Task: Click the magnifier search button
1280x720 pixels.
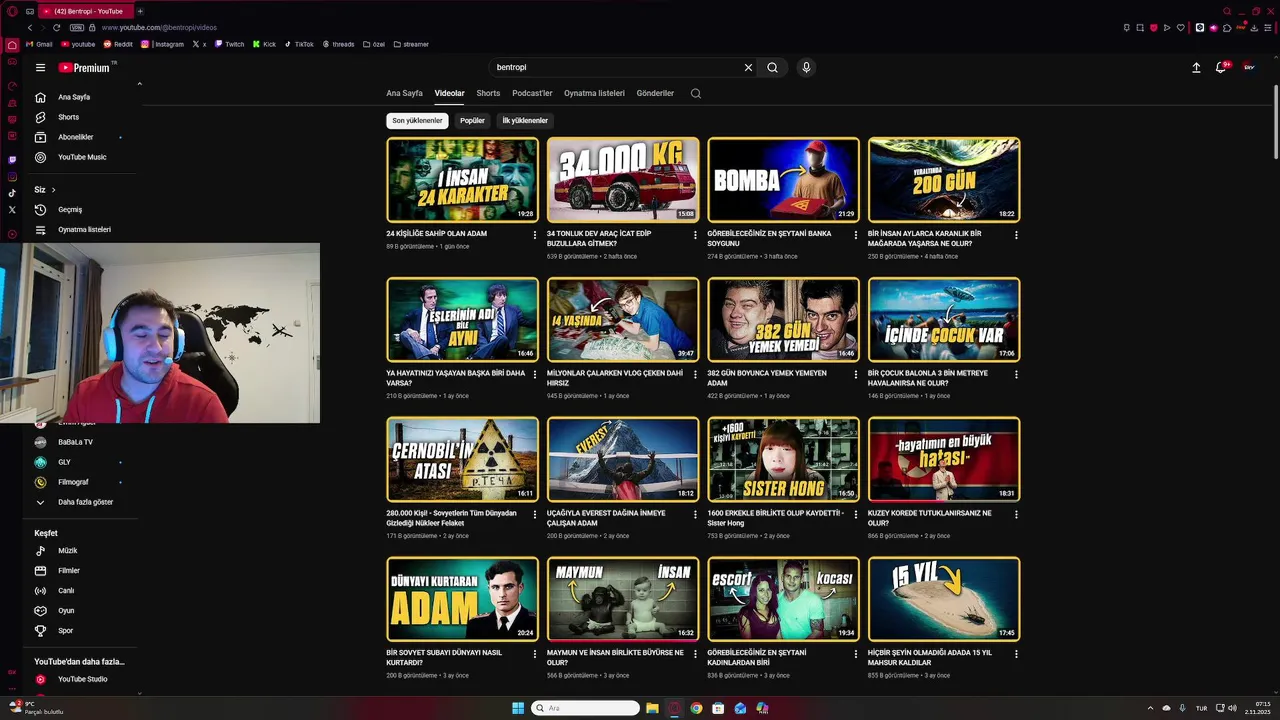Action: coord(772,68)
